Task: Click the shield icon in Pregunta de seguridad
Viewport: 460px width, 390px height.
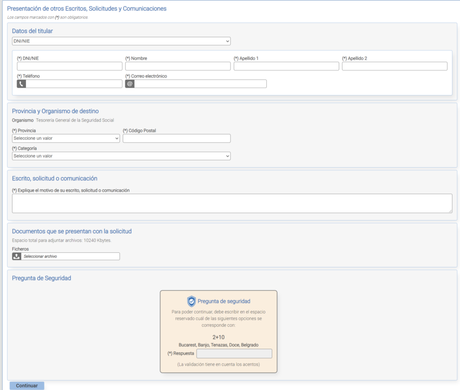Action: click(x=191, y=301)
